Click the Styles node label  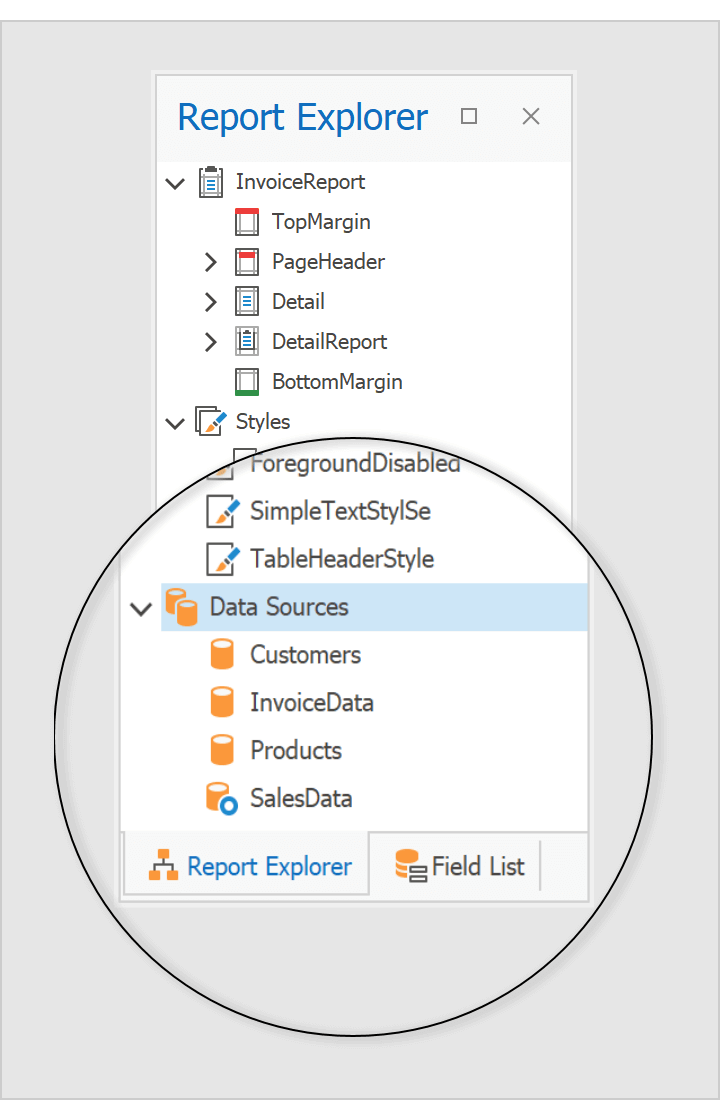click(264, 421)
